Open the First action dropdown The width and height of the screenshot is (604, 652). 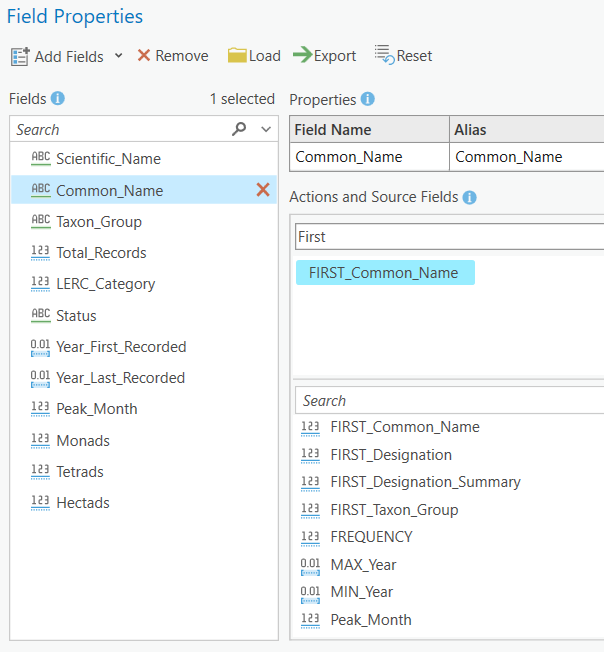[450, 237]
